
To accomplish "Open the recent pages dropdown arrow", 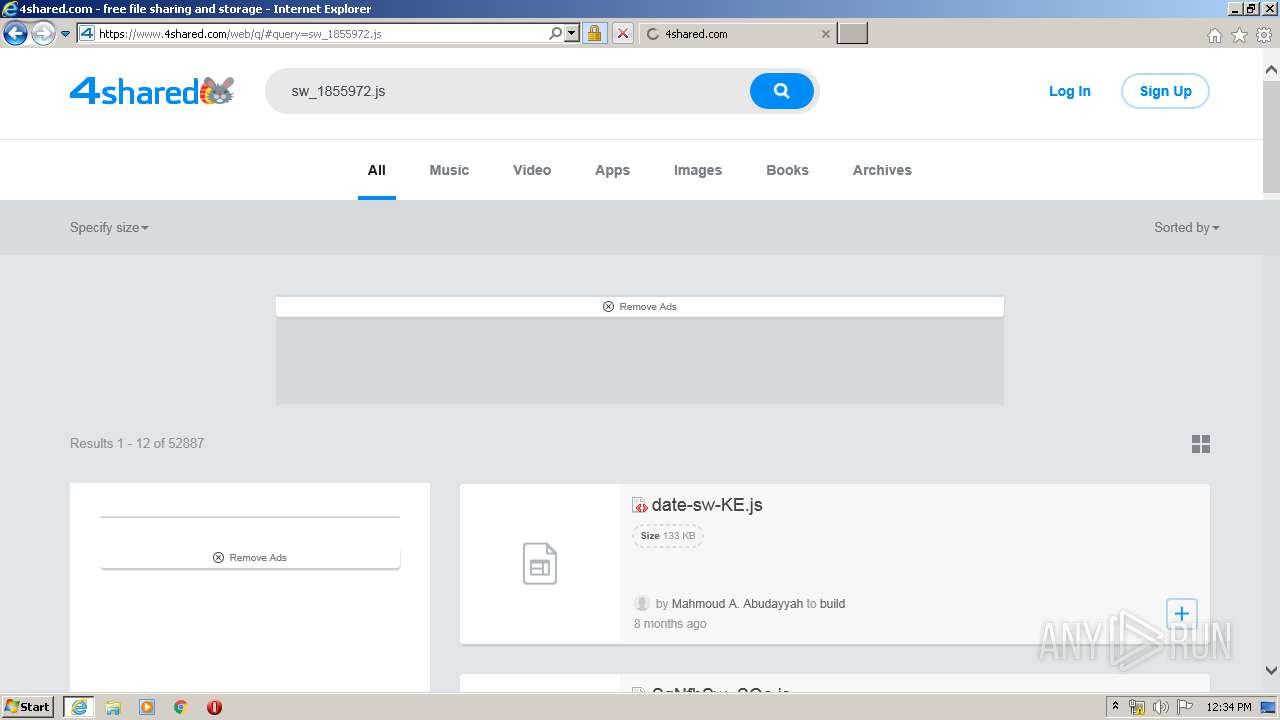I will 66,34.
